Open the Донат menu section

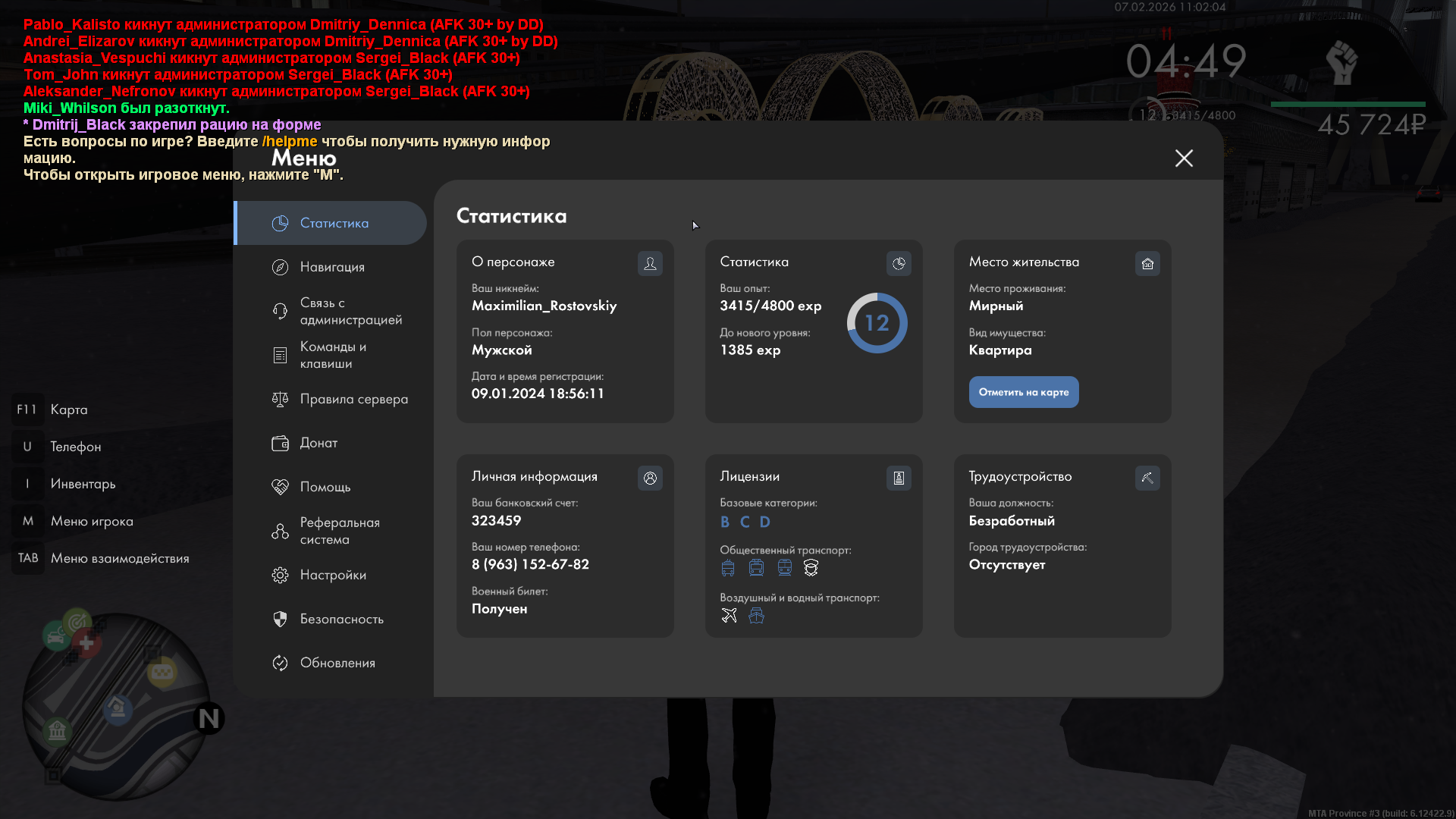pyautogui.click(x=318, y=443)
